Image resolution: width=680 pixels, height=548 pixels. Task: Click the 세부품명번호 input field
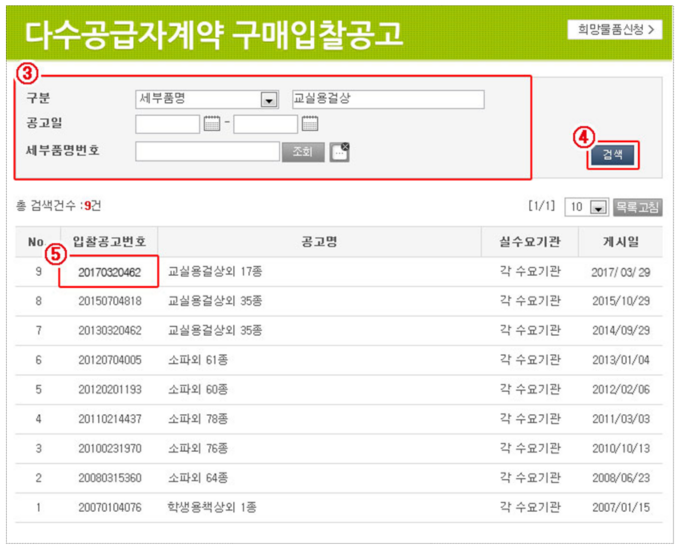pyautogui.click(x=207, y=152)
